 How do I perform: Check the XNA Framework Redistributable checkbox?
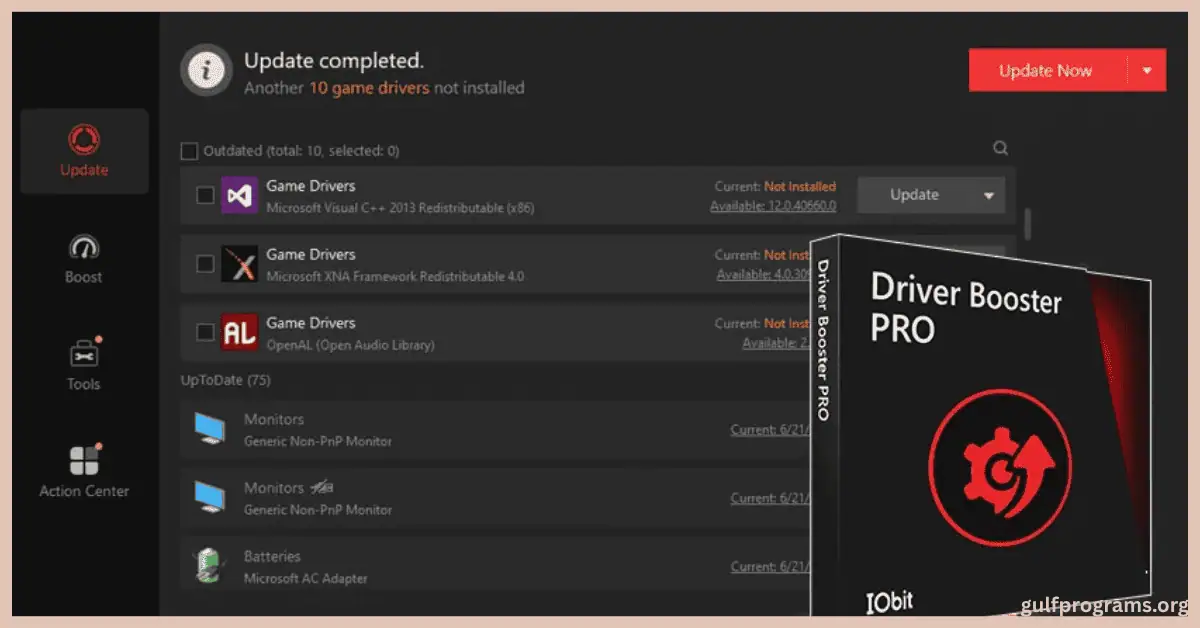click(x=205, y=264)
